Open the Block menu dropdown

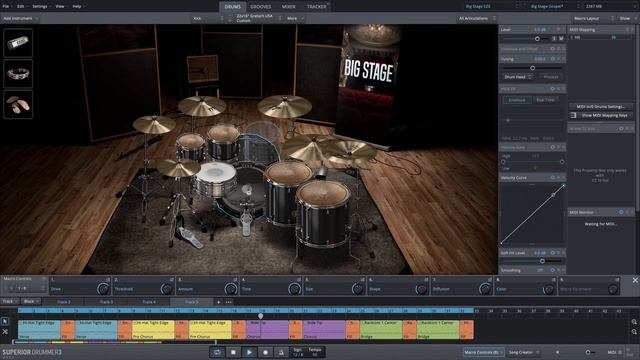coord(31,302)
